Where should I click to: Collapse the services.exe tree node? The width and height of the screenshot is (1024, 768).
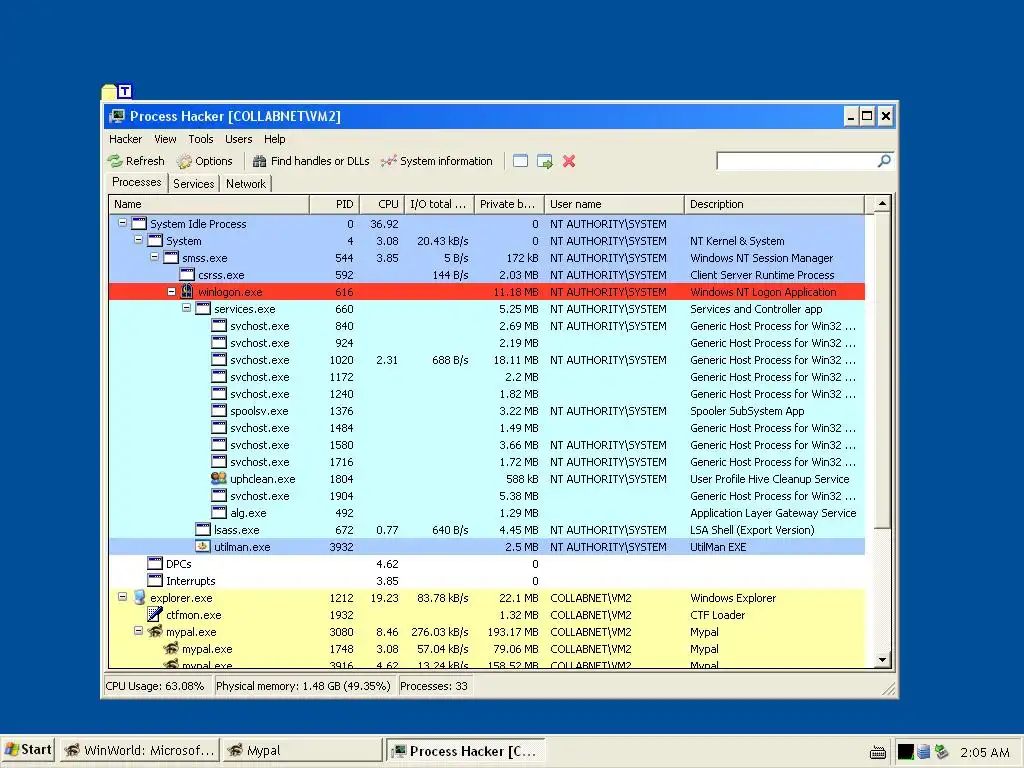(x=187, y=308)
